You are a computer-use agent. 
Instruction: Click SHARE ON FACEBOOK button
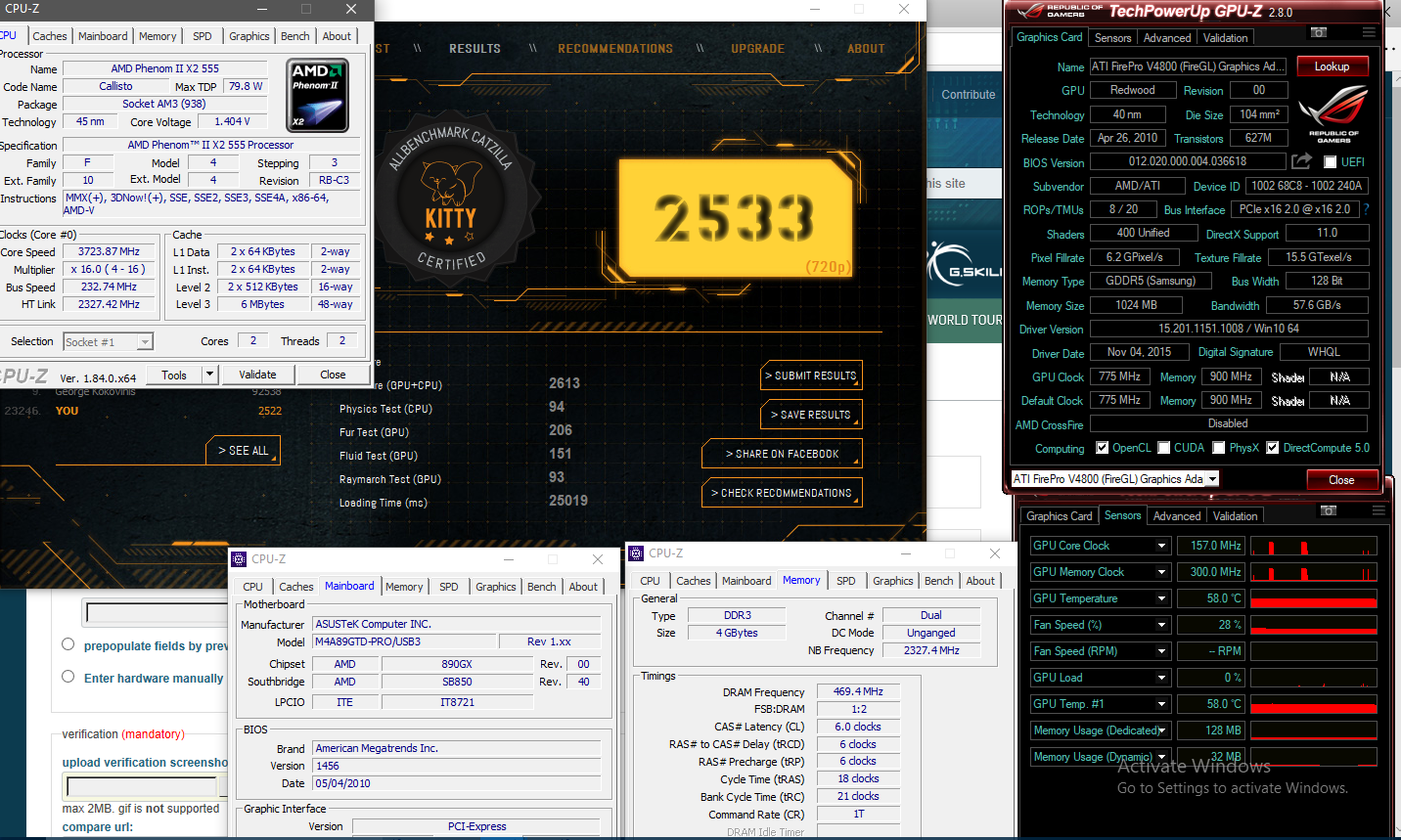pos(782,454)
